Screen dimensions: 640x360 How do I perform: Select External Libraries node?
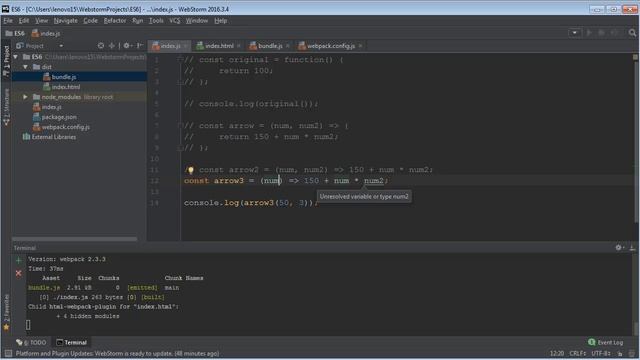click(49, 137)
